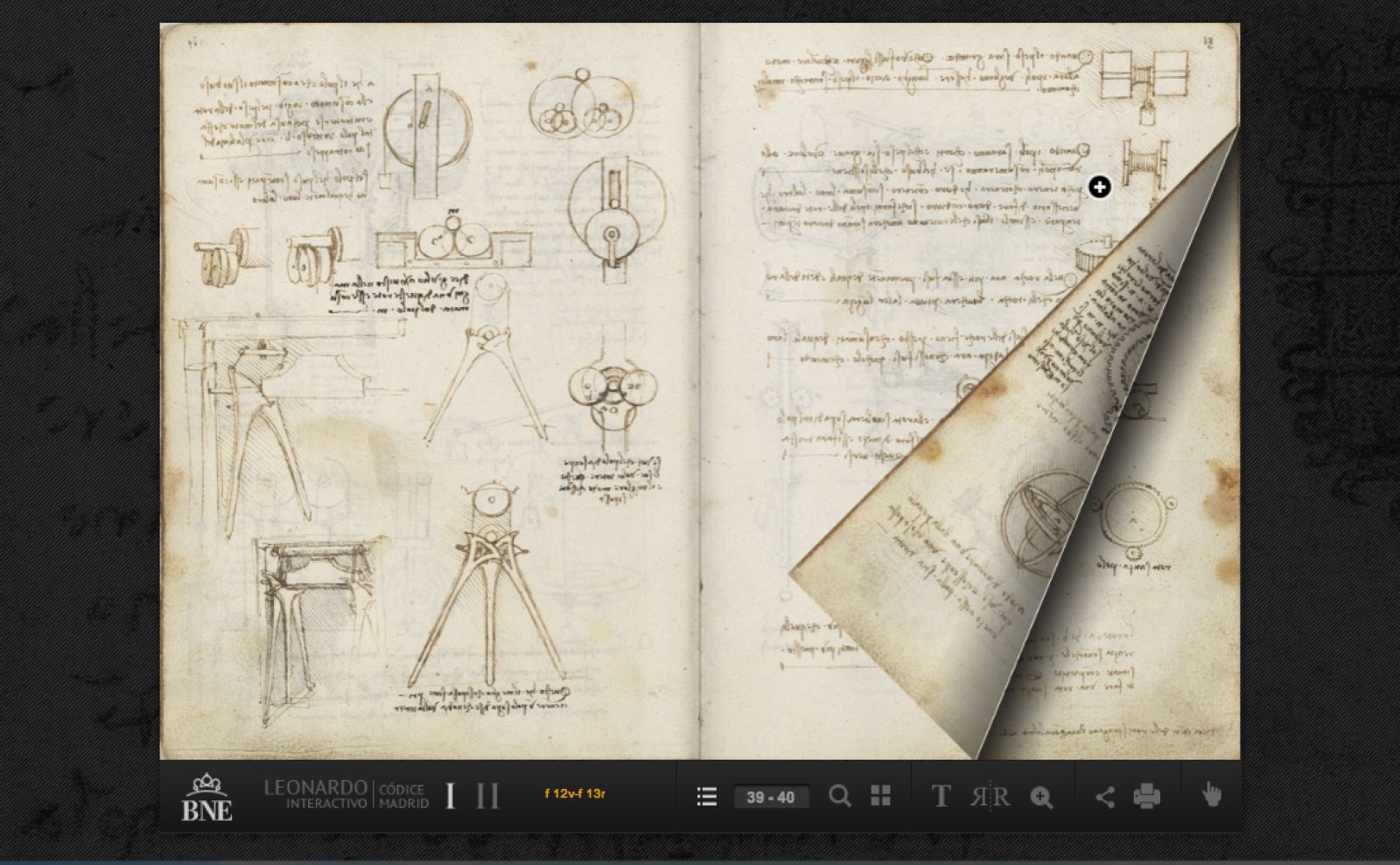Expand the index panel for page navigation
1400x865 pixels.
click(x=705, y=797)
